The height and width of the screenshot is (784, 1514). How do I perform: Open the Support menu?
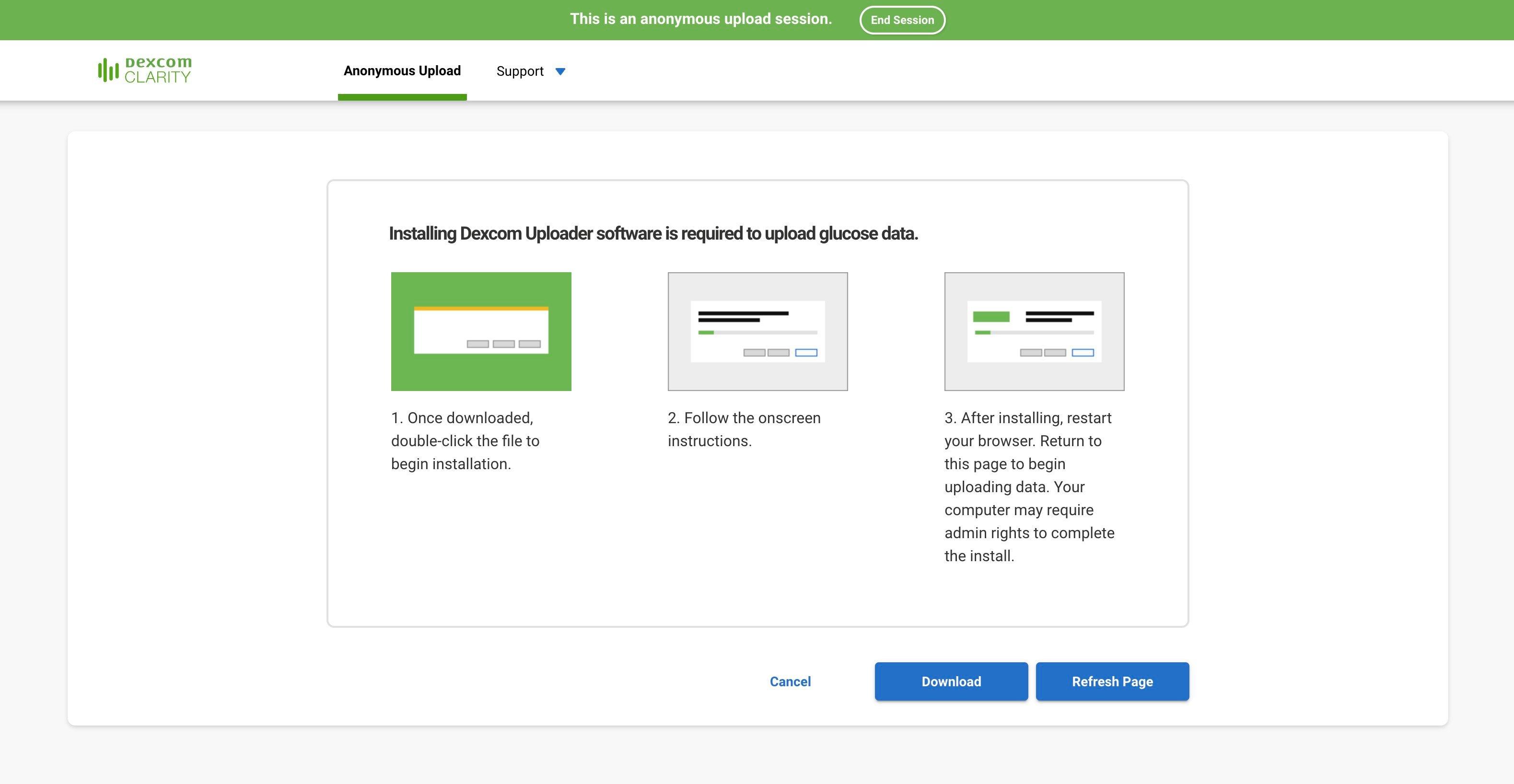pyautogui.click(x=520, y=71)
